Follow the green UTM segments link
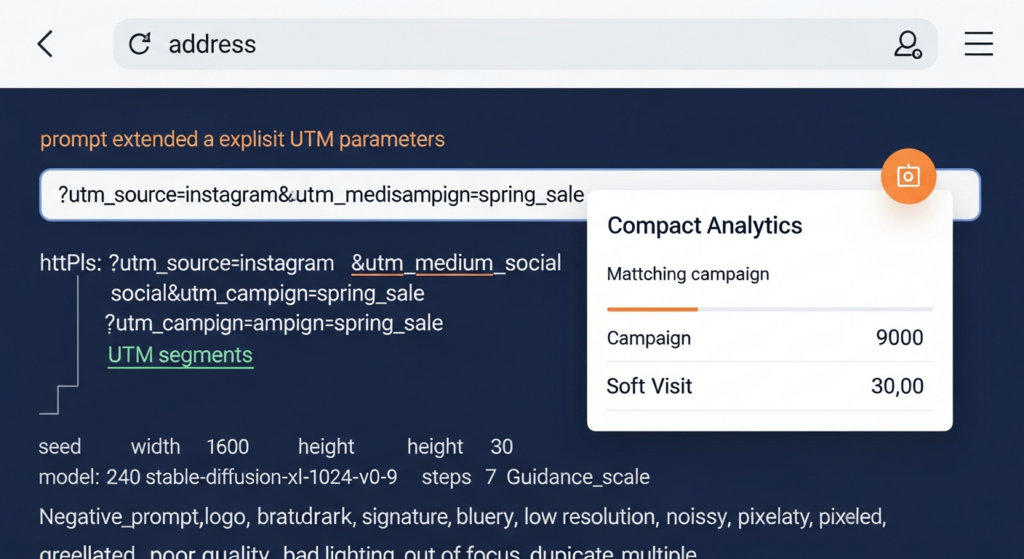The image size is (1024, 559). point(180,355)
